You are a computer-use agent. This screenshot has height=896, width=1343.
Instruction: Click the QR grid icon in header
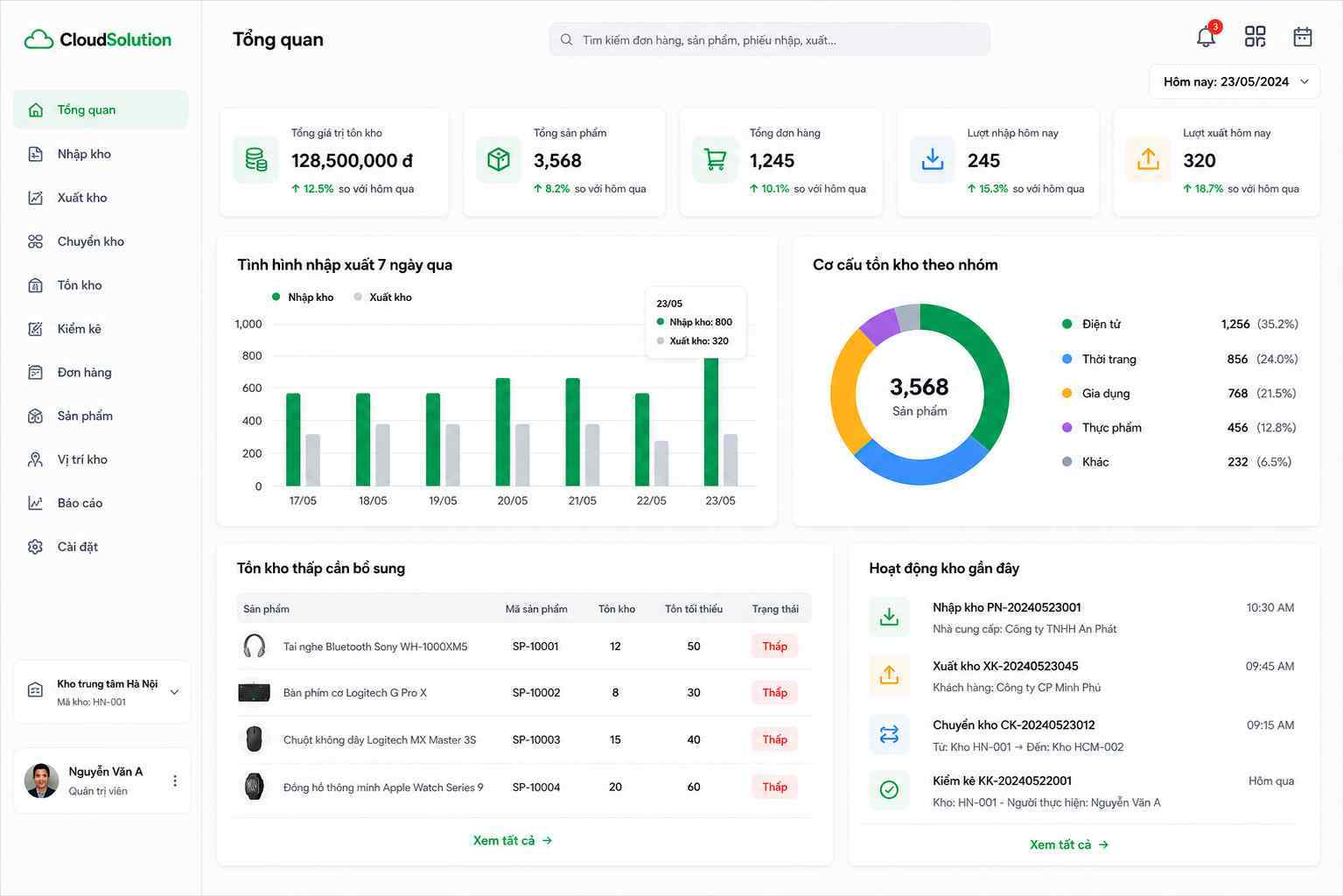tap(1255, 36)
